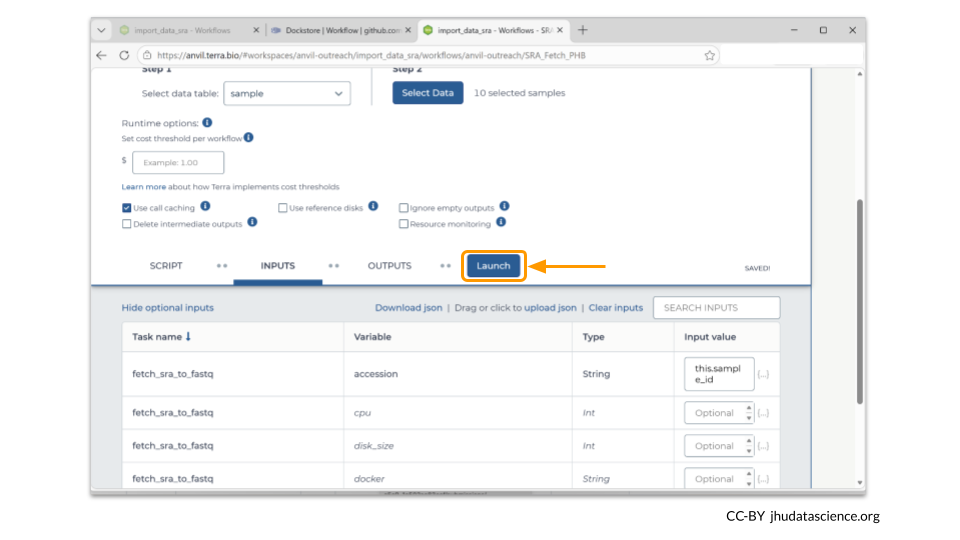Image resolution: width=960 pixels, height=540 pixels.
Task: Open the Select data table dropdown
Action: 287,94
